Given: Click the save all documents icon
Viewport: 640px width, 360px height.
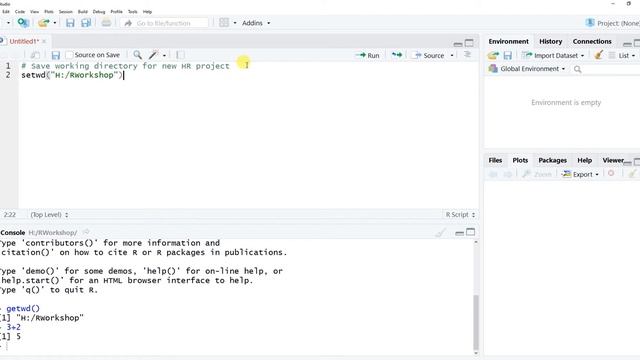Looking at the screenshot, I should [86, 23].
